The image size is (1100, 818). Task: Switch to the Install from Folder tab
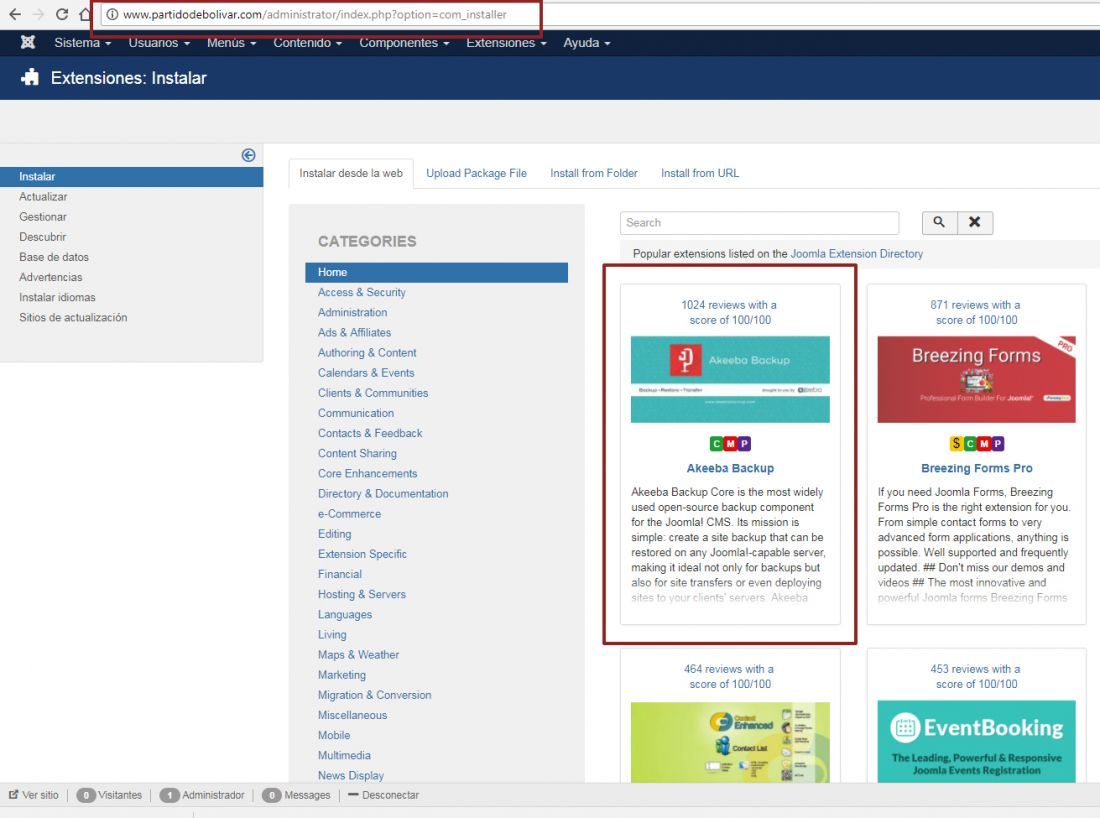[x=593, y=173]
